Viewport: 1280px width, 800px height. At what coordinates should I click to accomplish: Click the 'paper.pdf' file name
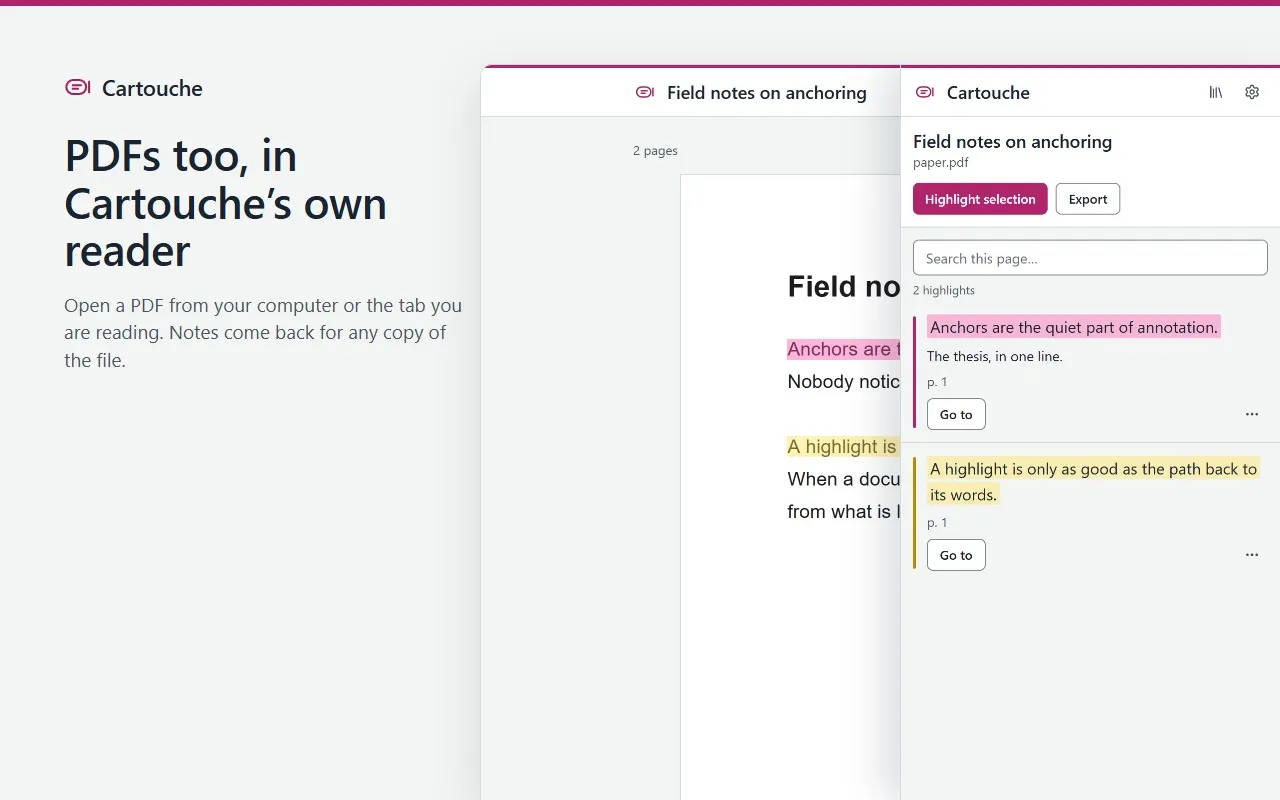coord(941,162)
